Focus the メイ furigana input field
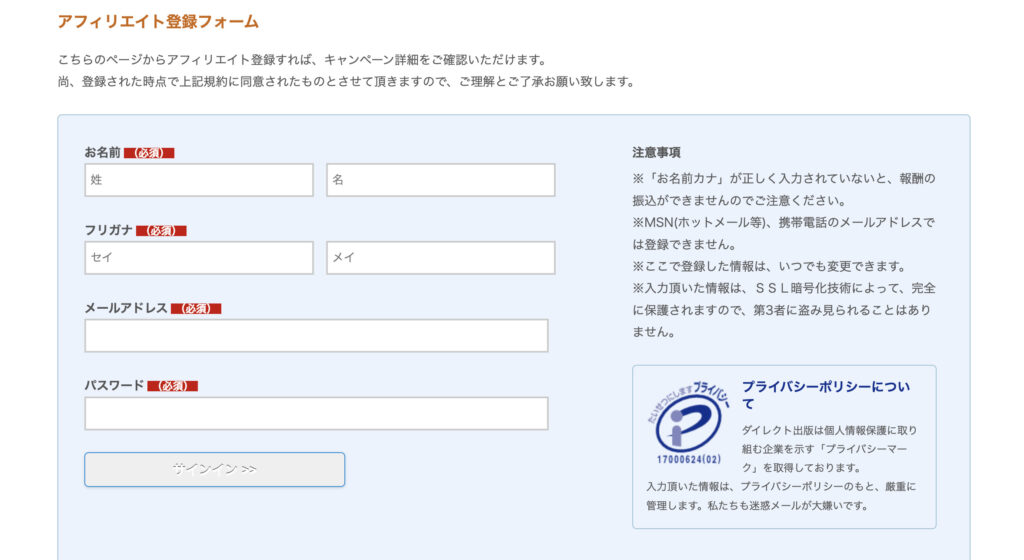The height and width of the screenshot is (560, 1024). 441,257
